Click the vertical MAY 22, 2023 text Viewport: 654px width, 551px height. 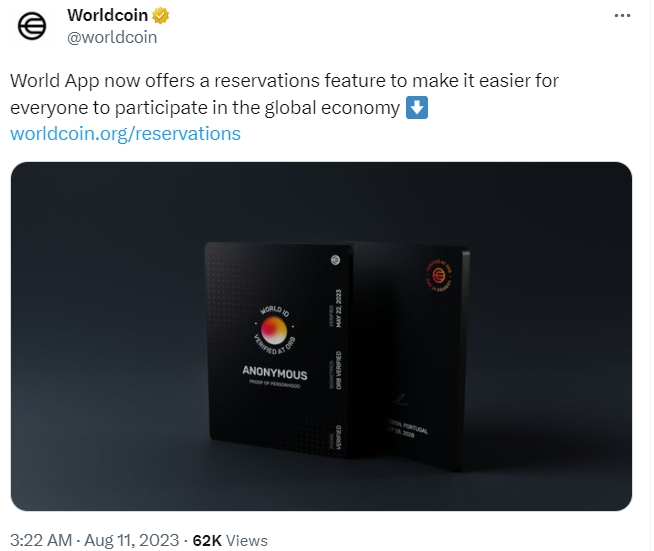(x=338, y=311)
